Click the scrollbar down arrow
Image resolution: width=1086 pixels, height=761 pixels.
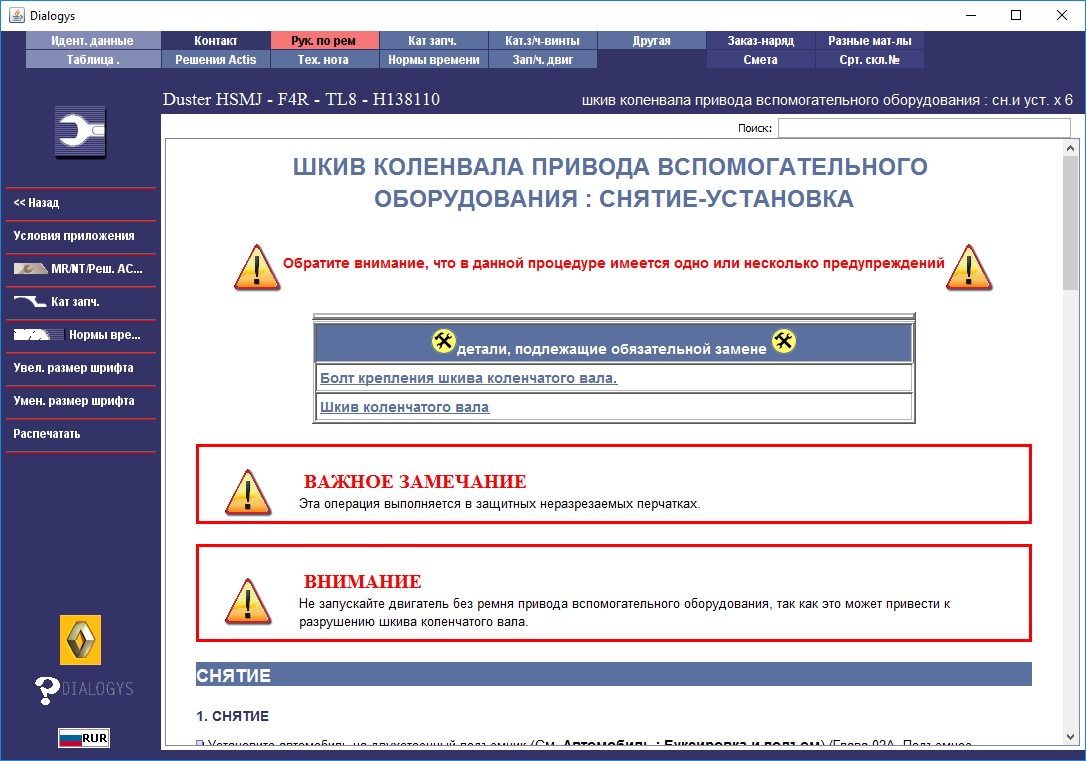tap(1070, 737)
